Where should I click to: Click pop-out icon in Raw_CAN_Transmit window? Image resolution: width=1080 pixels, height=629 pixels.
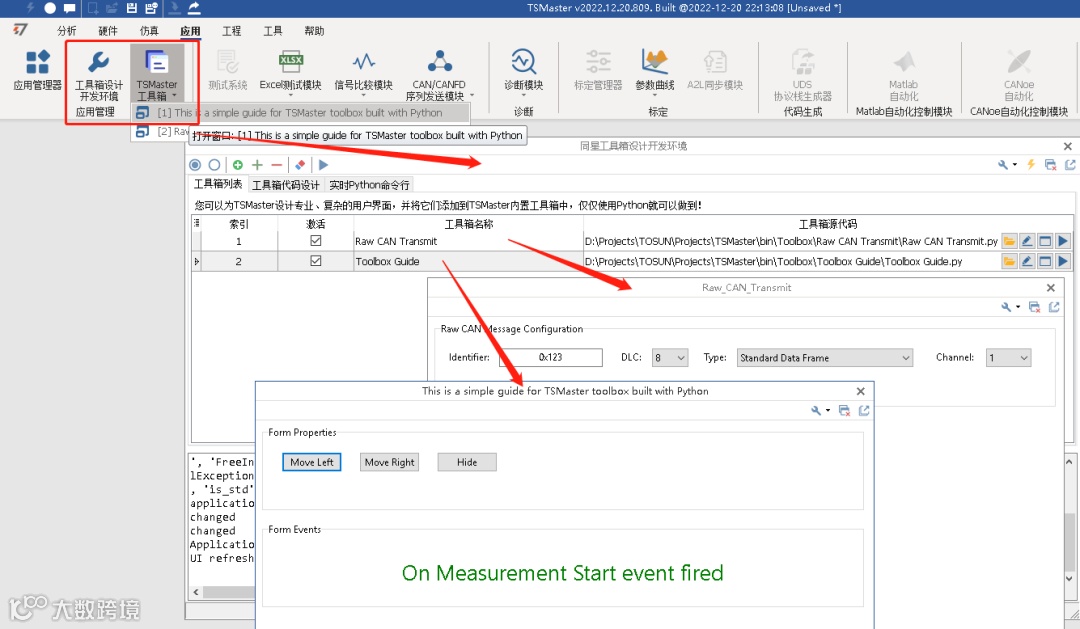click(x=1054, y=307)
